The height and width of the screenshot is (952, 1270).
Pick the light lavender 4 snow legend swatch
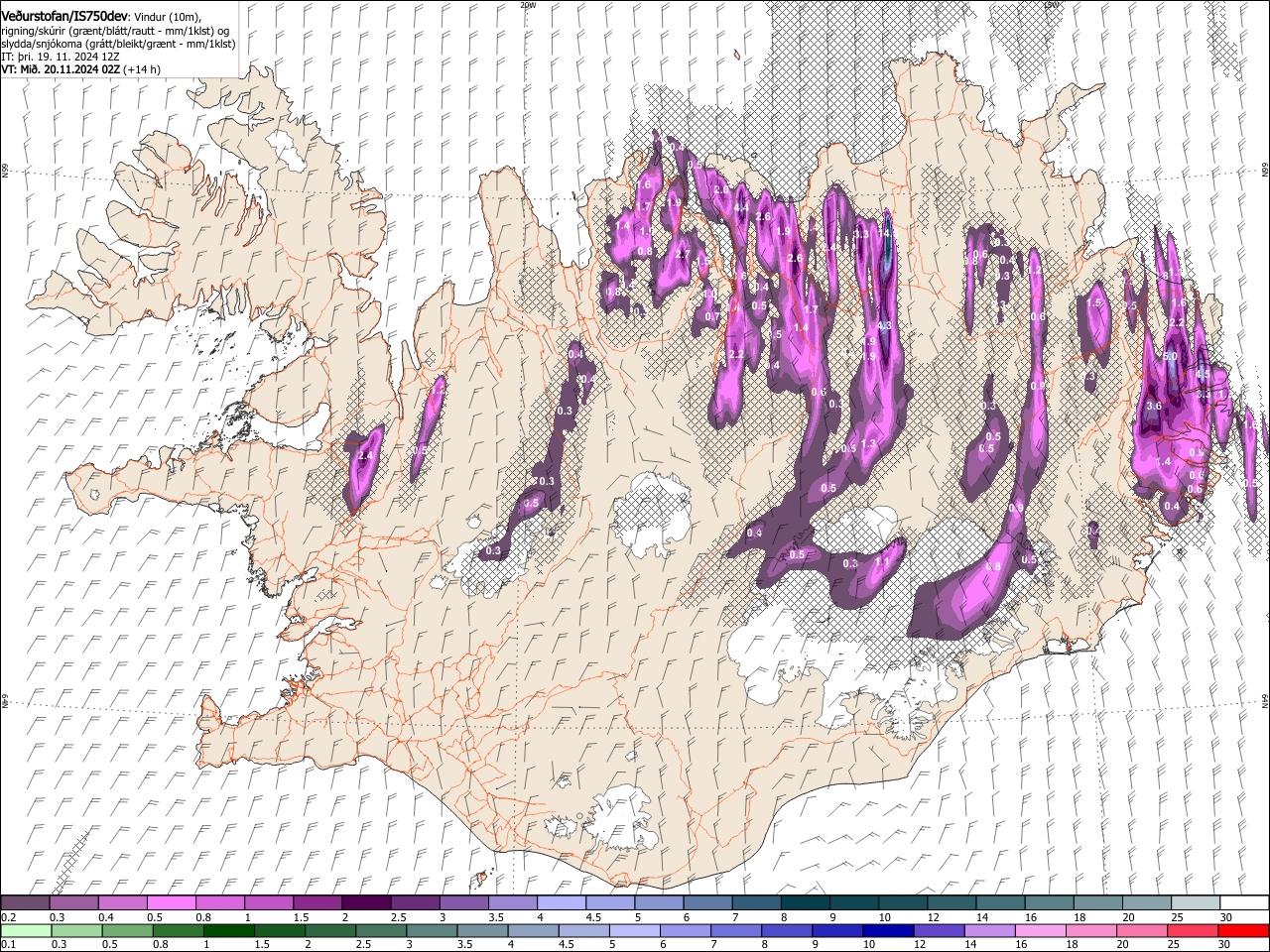[561, 902]
